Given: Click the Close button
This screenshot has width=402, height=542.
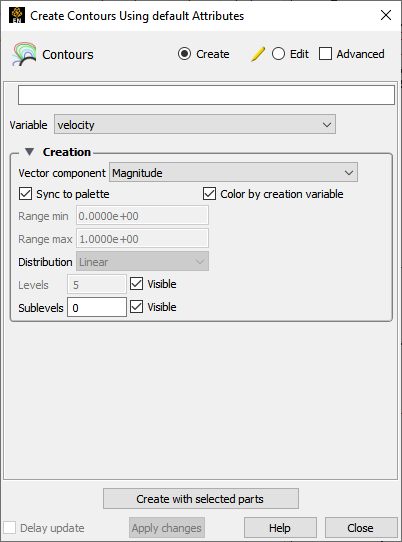Looking at the screenshot, I should pyautogui.click(x=361, y=528).
